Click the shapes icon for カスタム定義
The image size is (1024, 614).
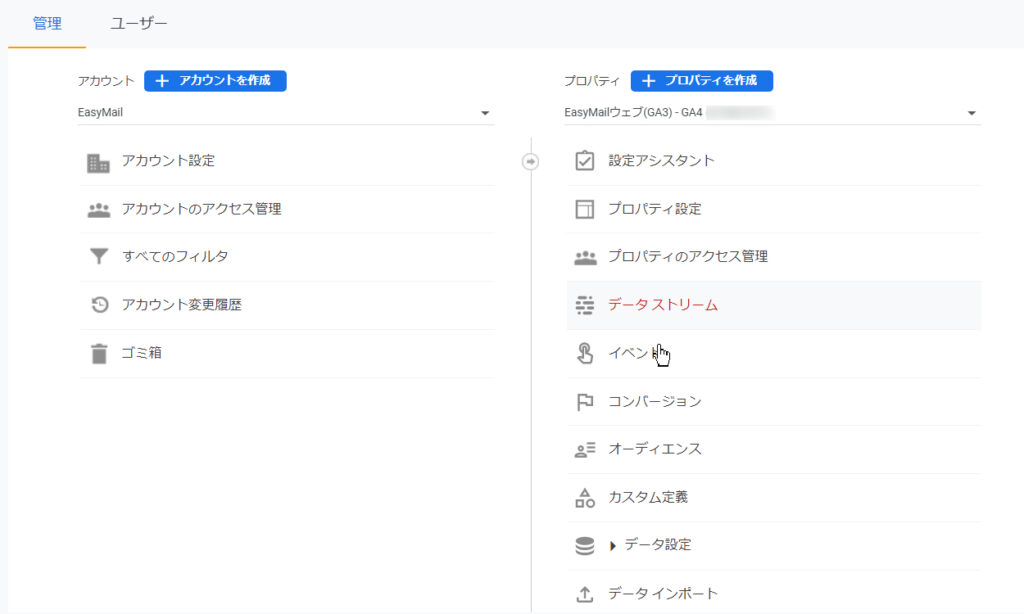(585, 497)
